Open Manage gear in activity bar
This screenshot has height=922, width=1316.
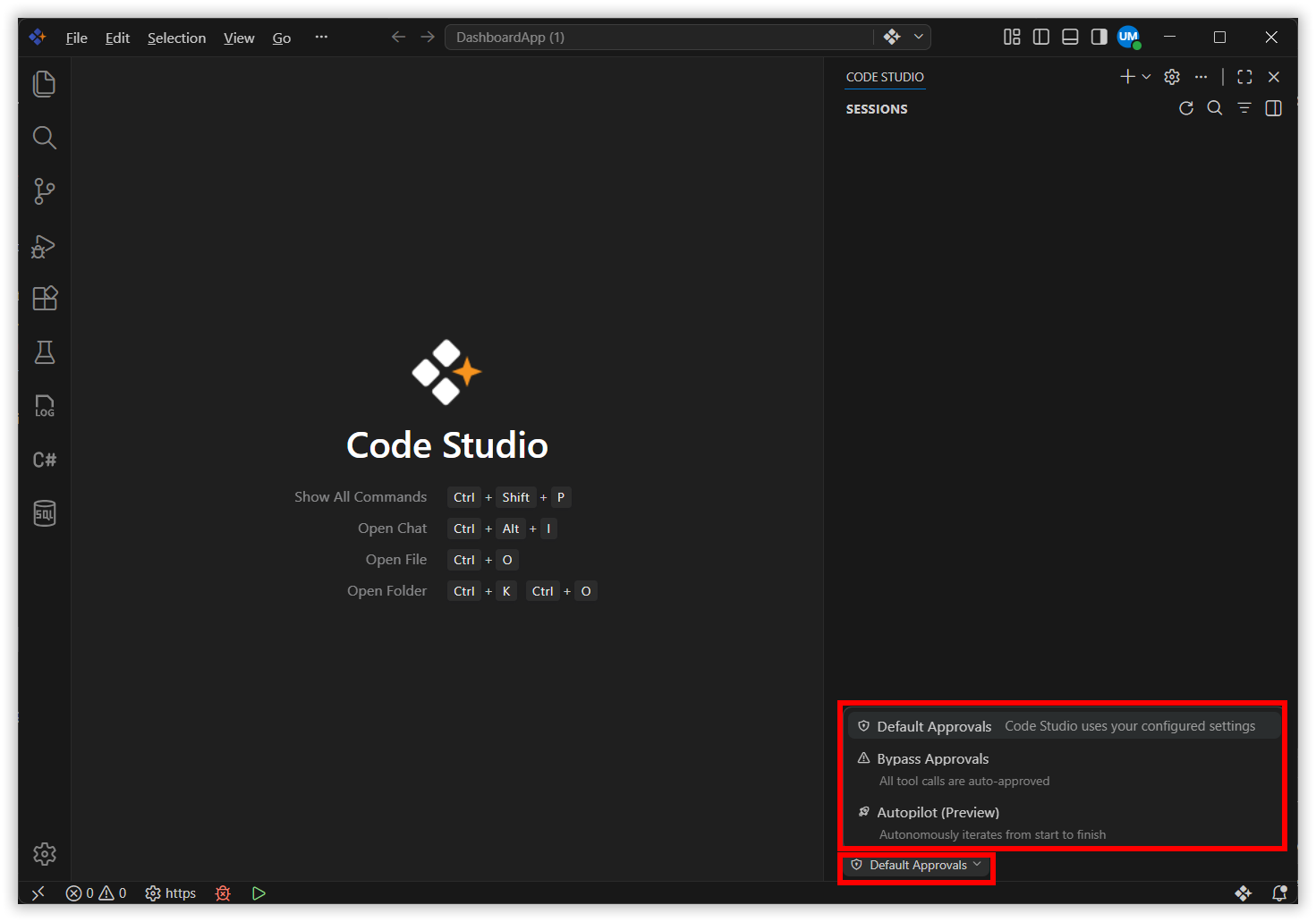tap(45, 854)
